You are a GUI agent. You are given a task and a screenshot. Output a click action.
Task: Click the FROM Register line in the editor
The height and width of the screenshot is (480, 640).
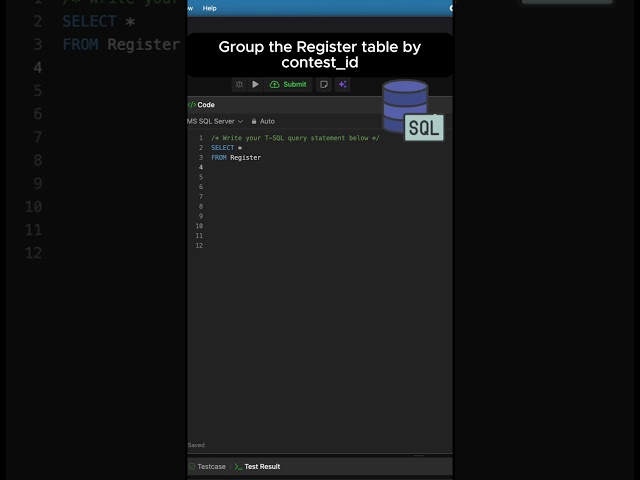pos(236,158)
